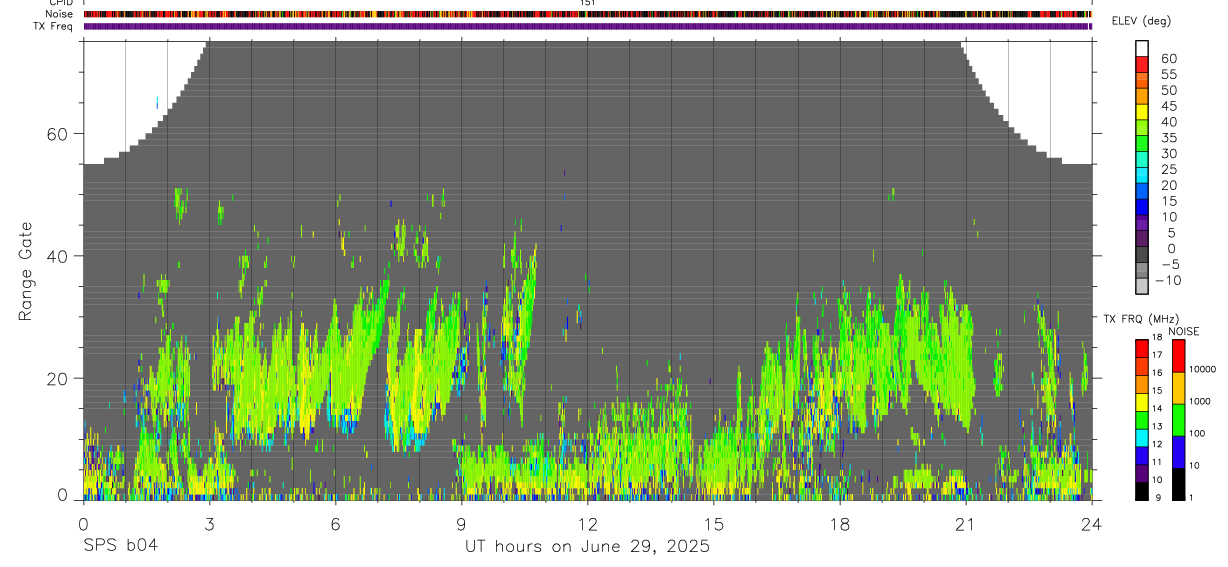Screen dimensions: 1228x567
Task: Click the "UT hours on June 29, 2025" axis title
Action: tap(587, 547)
